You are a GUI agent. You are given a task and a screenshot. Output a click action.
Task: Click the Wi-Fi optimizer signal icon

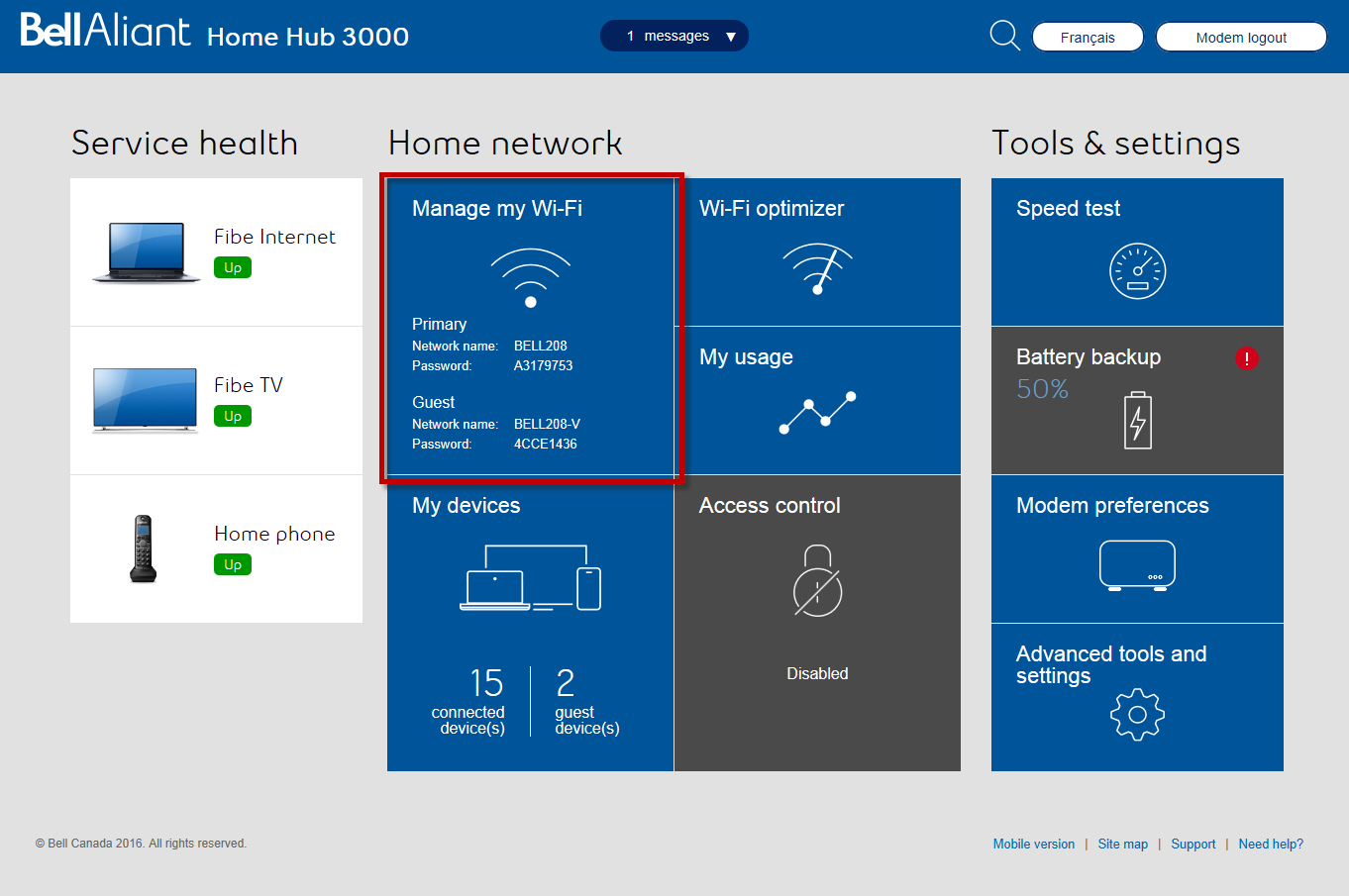pos(818,268)
